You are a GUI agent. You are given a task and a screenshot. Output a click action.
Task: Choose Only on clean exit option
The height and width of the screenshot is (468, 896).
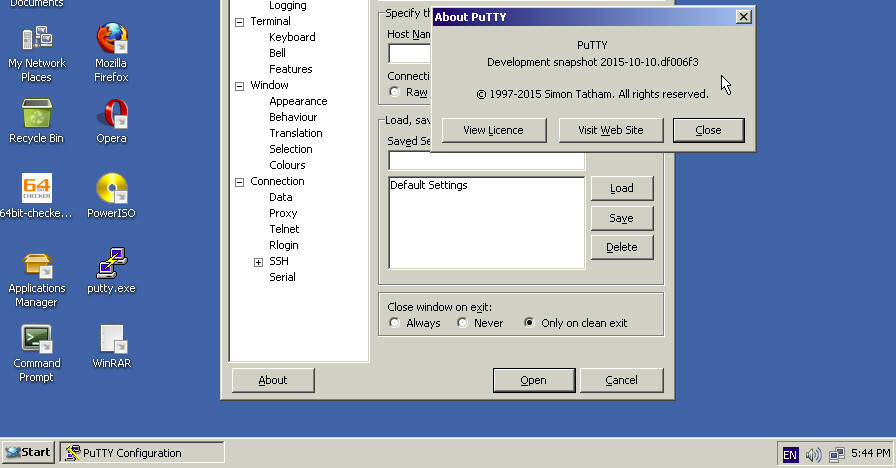click(x=529, y=323)
